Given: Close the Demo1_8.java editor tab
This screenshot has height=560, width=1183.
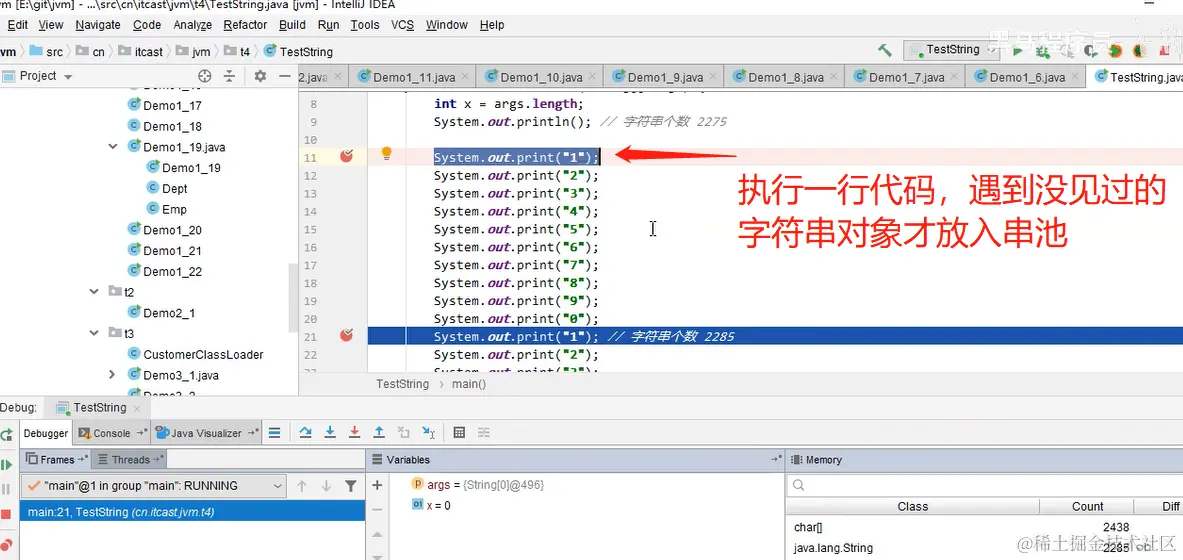Looking at the screenshot, I should (832, 77).
